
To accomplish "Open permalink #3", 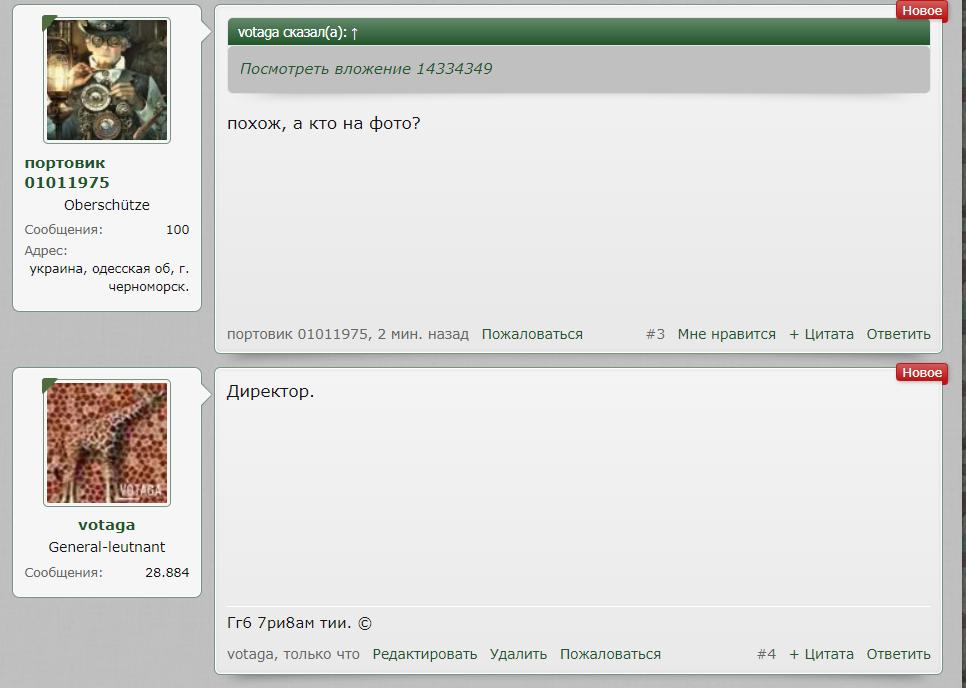I will click(656, 334).
